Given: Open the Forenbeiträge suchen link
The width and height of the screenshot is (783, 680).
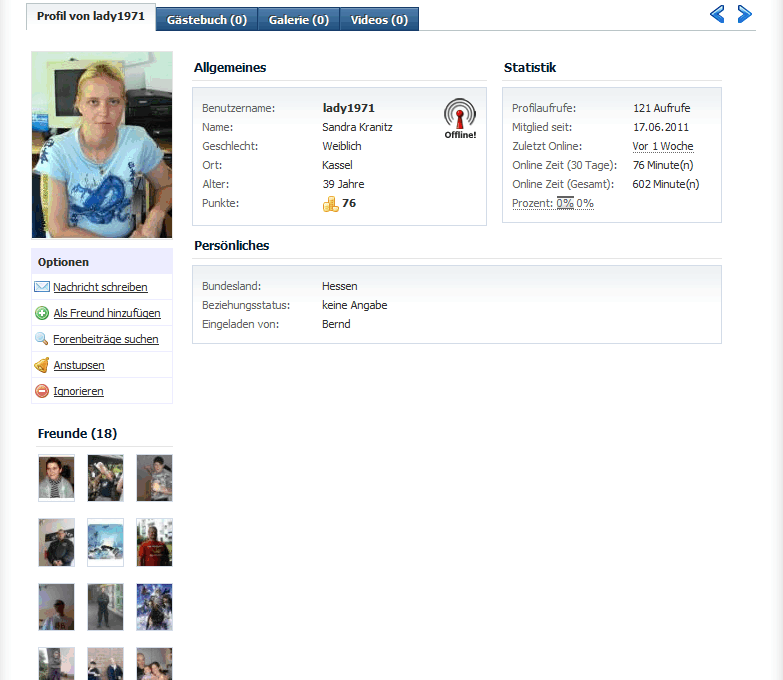Looking at the screenshot, I should (x=106, y=339).
